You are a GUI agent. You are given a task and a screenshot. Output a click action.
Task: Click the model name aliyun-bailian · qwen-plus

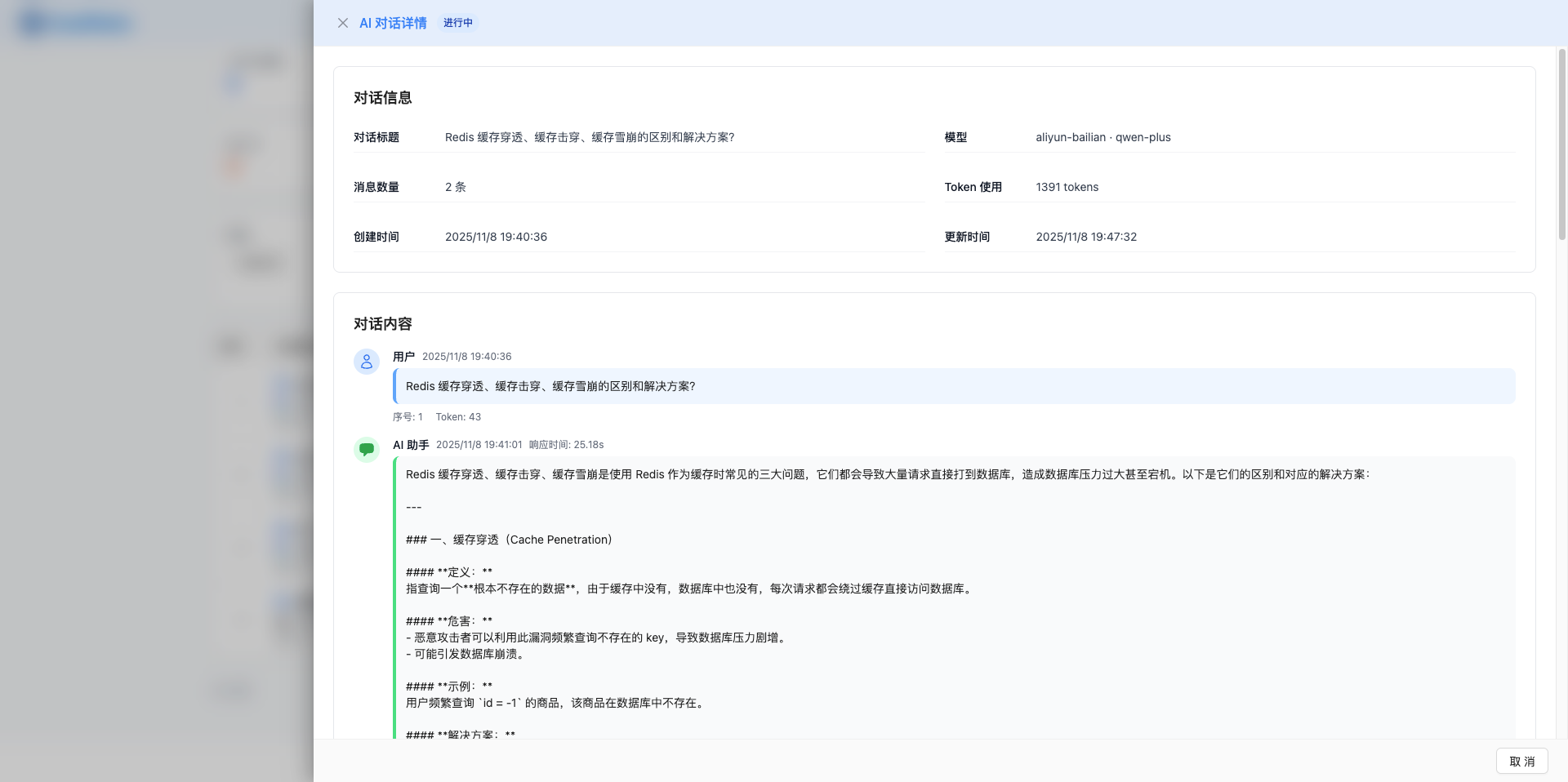tap(1102, 137)
